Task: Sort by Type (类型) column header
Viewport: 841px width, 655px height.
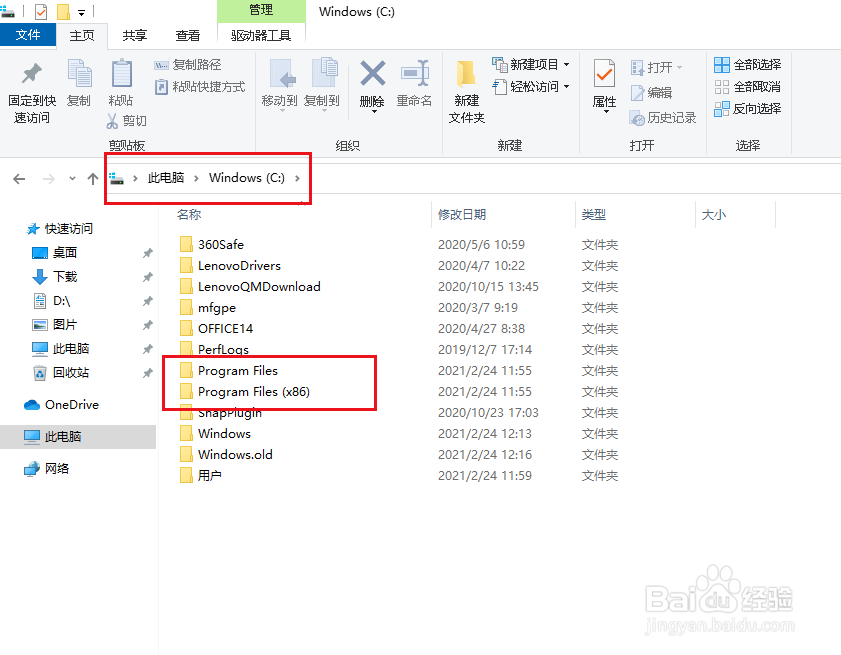Action: click(x=594, y=215)
